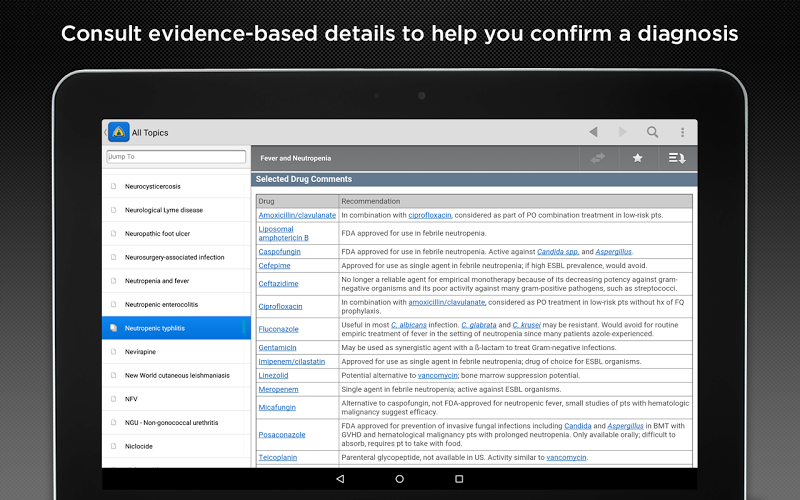800x500 pixels.
Task: Follow the Teicoplanin drug link
Action: point(278,457)
